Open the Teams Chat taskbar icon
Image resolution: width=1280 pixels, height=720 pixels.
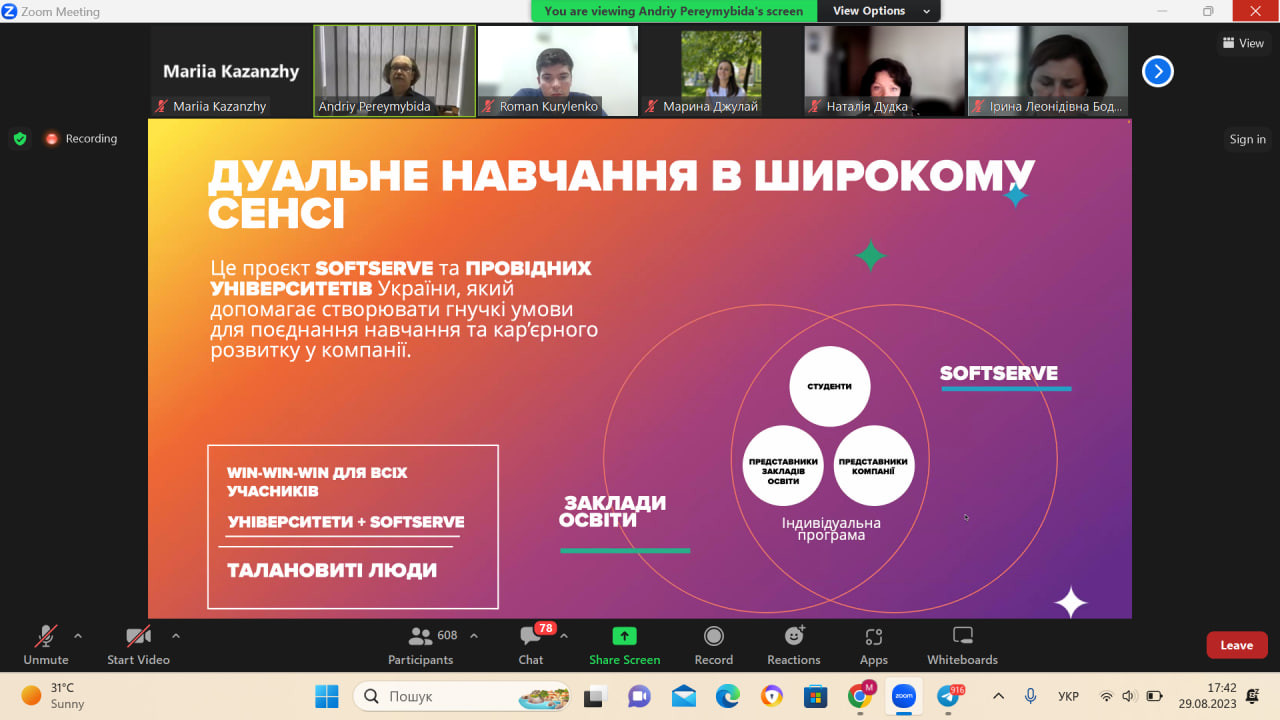coord(639,696)
